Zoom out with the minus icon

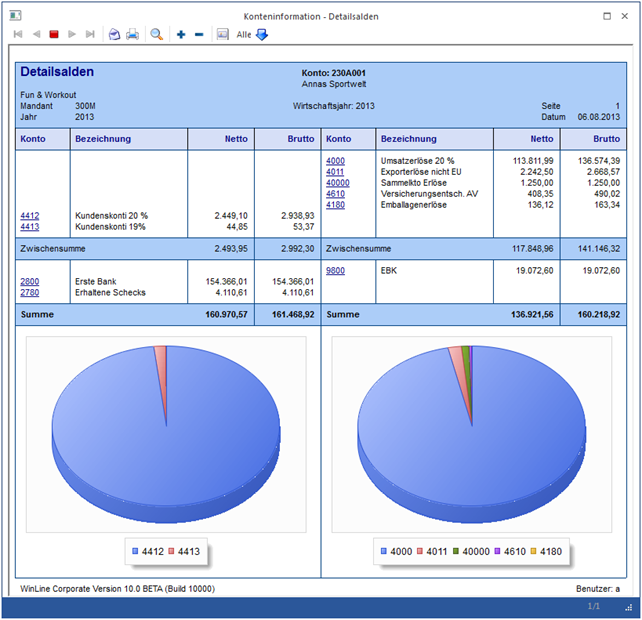(198, 34)
